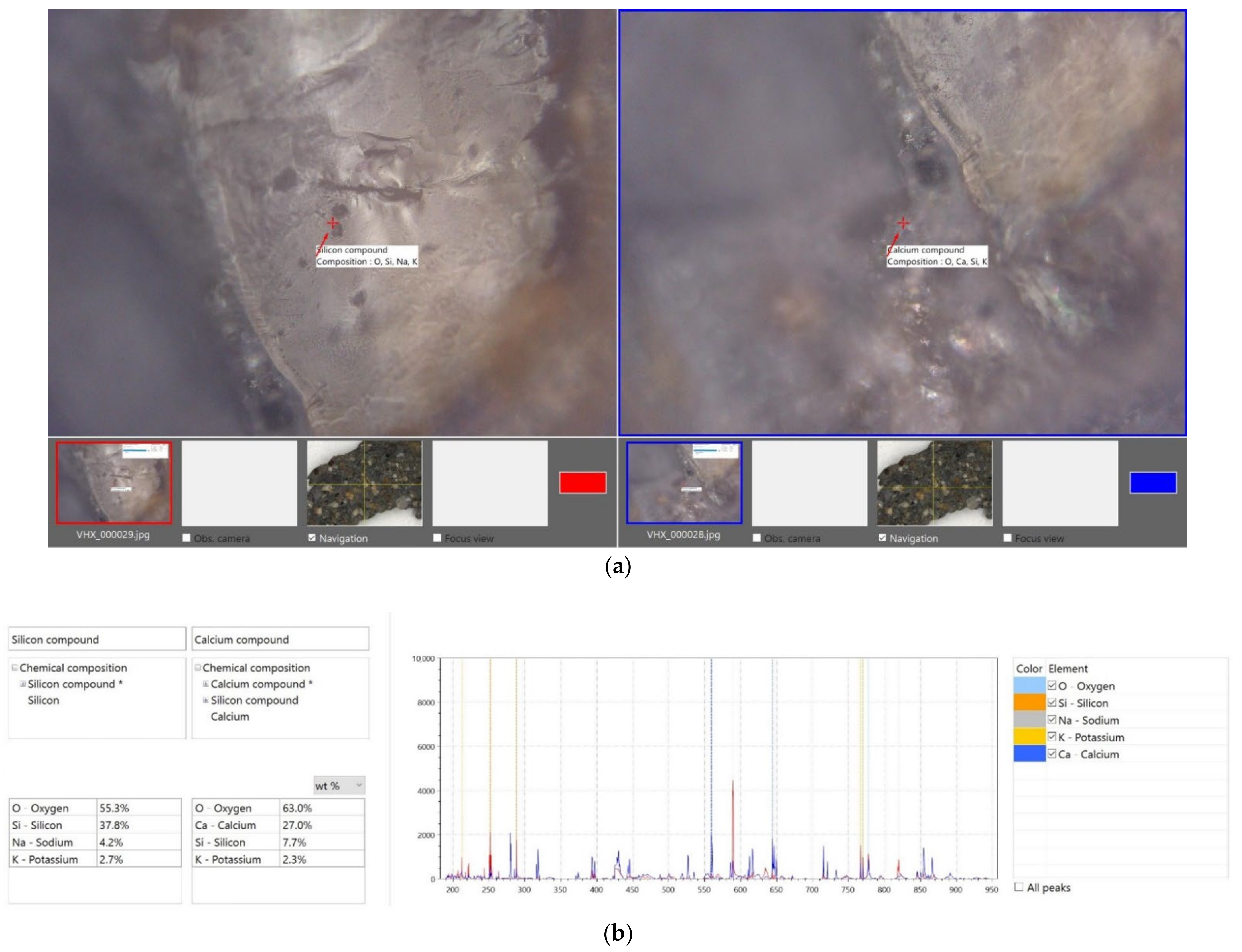
Task: Collapse right Chemical composition tree root
Action: [x=198, y=668]
